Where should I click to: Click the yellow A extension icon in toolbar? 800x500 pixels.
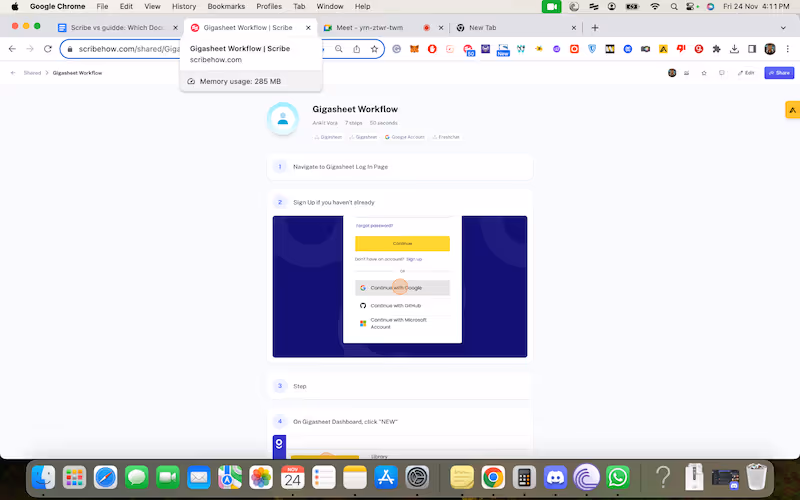pos(663,49)
